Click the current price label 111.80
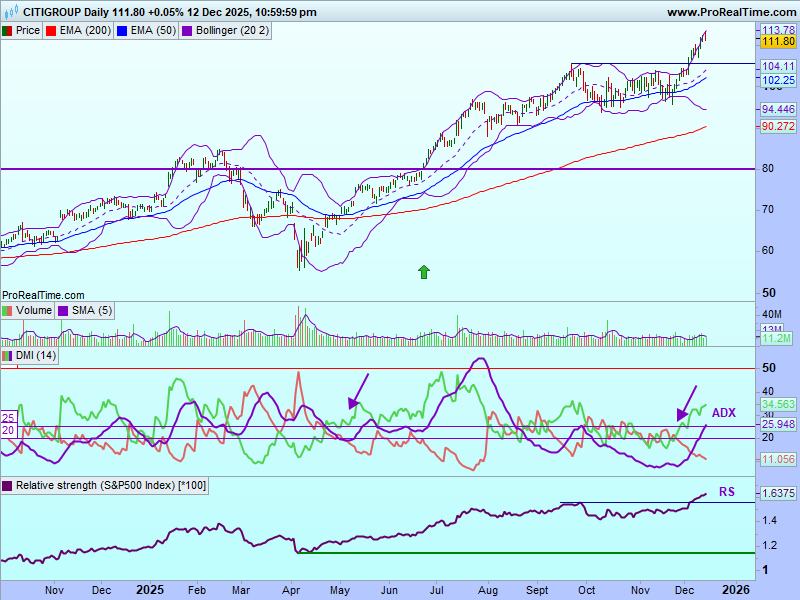 tap(778, 41)
